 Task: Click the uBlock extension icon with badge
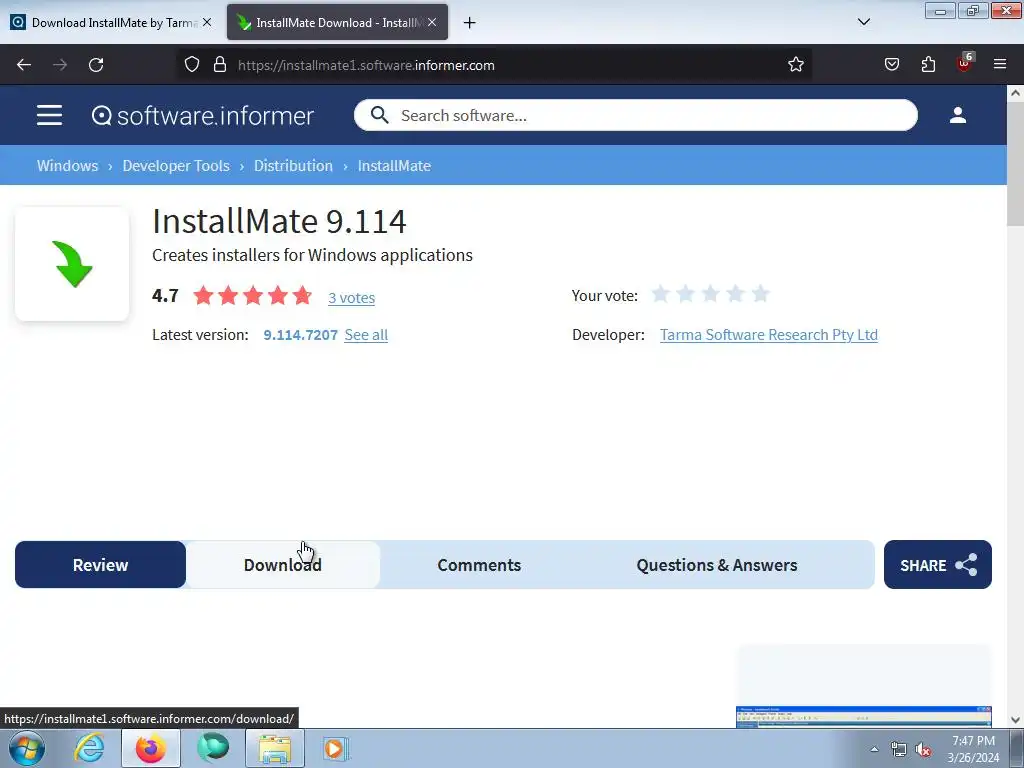[965, 63]
